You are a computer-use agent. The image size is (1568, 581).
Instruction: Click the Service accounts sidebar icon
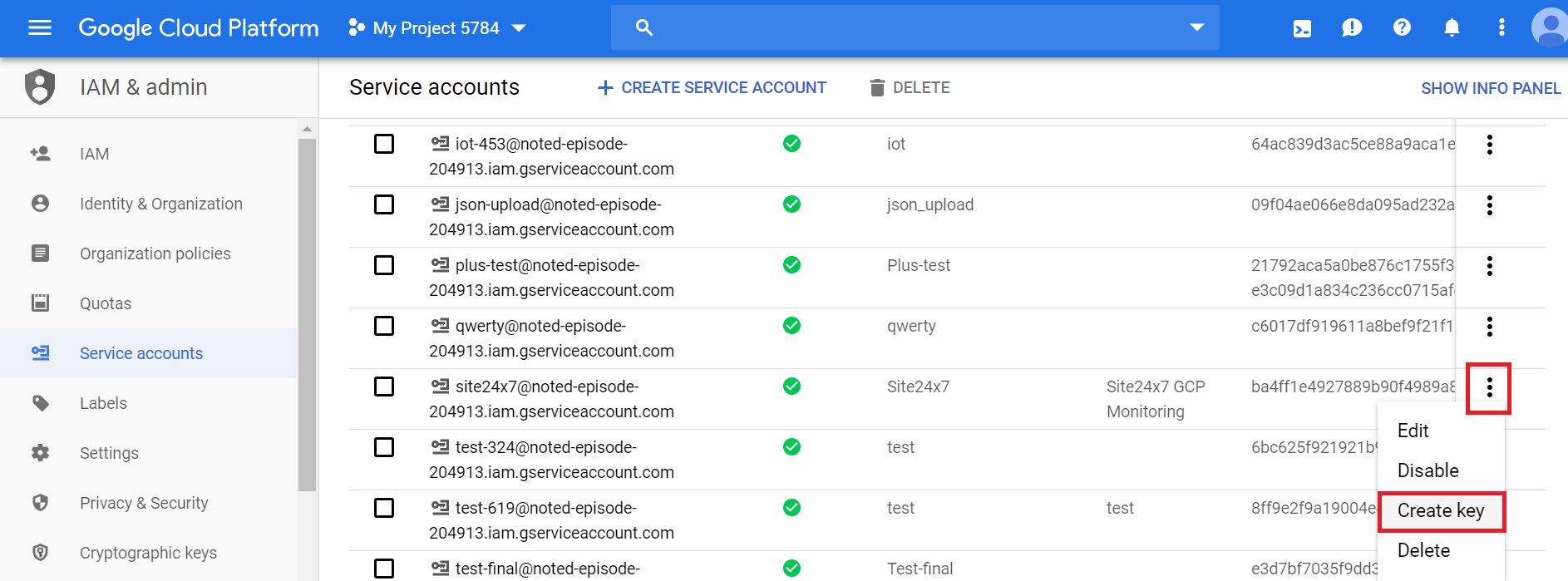40,353
